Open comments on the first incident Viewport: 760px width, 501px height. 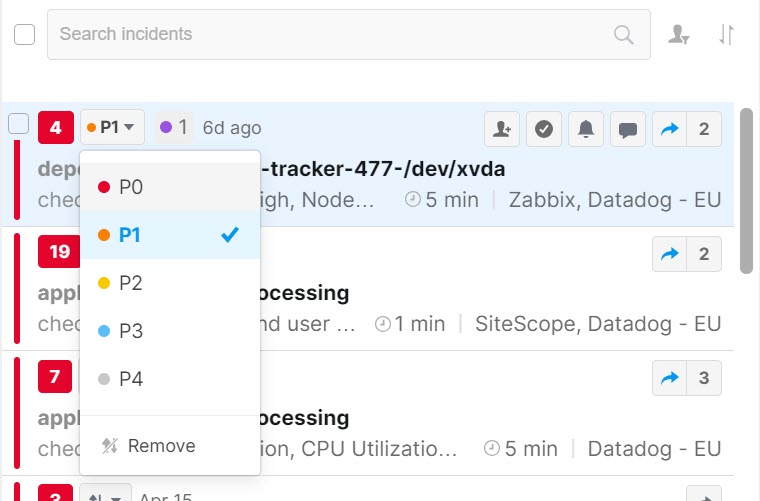click(628, 129)
